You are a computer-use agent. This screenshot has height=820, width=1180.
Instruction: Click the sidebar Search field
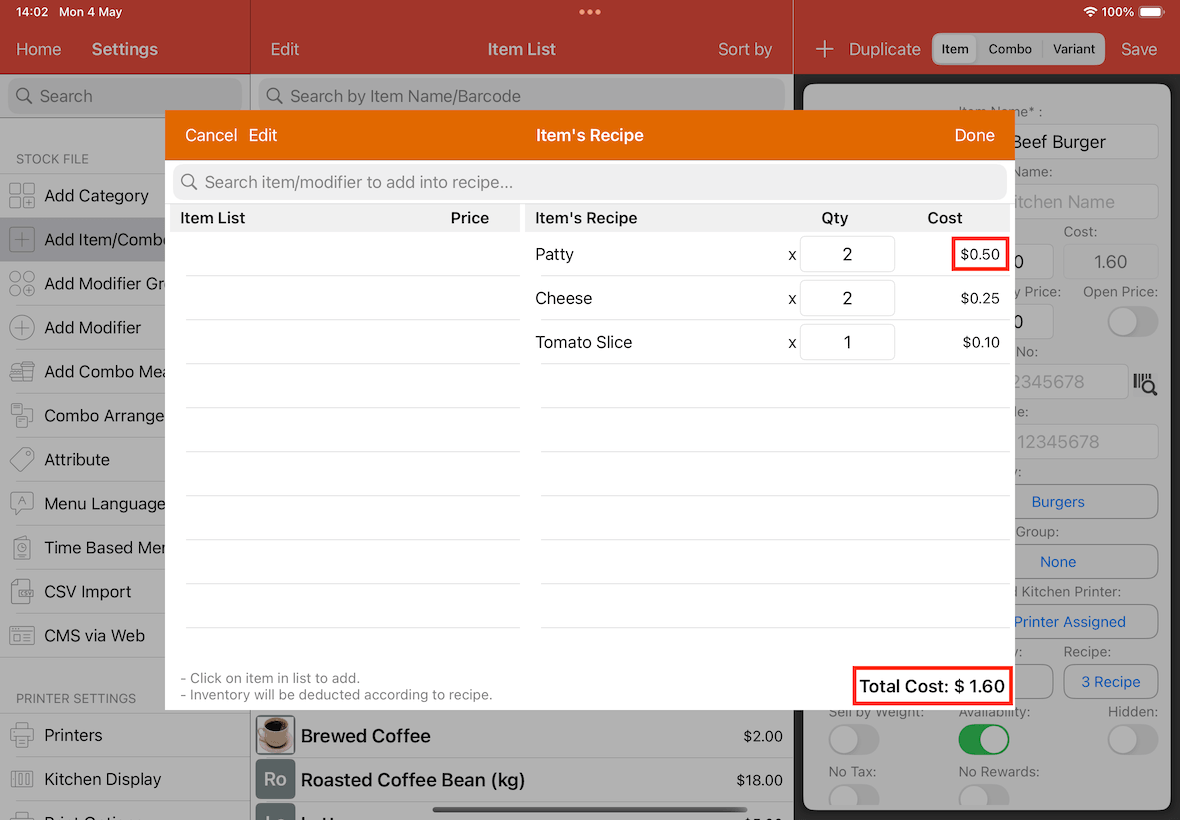[125, 96]
